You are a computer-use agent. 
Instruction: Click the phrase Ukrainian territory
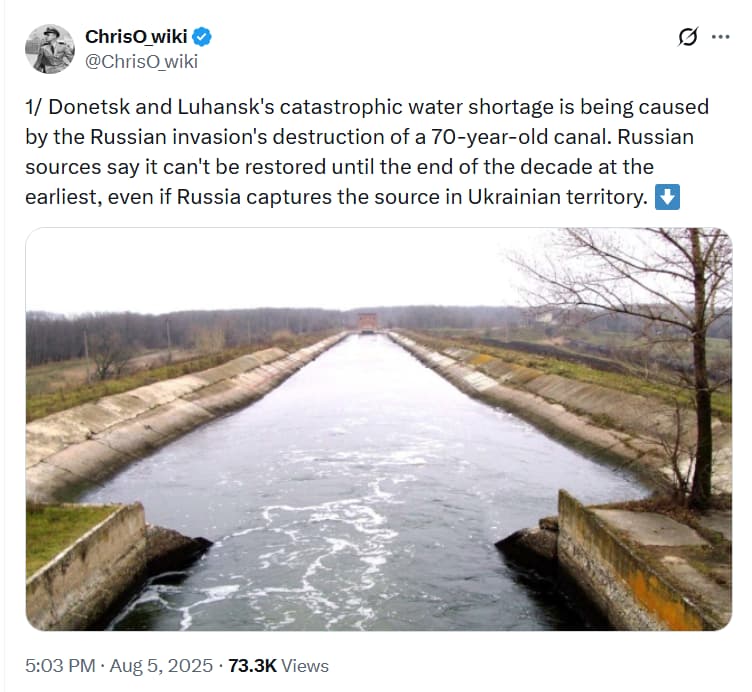tap(558, 197)
